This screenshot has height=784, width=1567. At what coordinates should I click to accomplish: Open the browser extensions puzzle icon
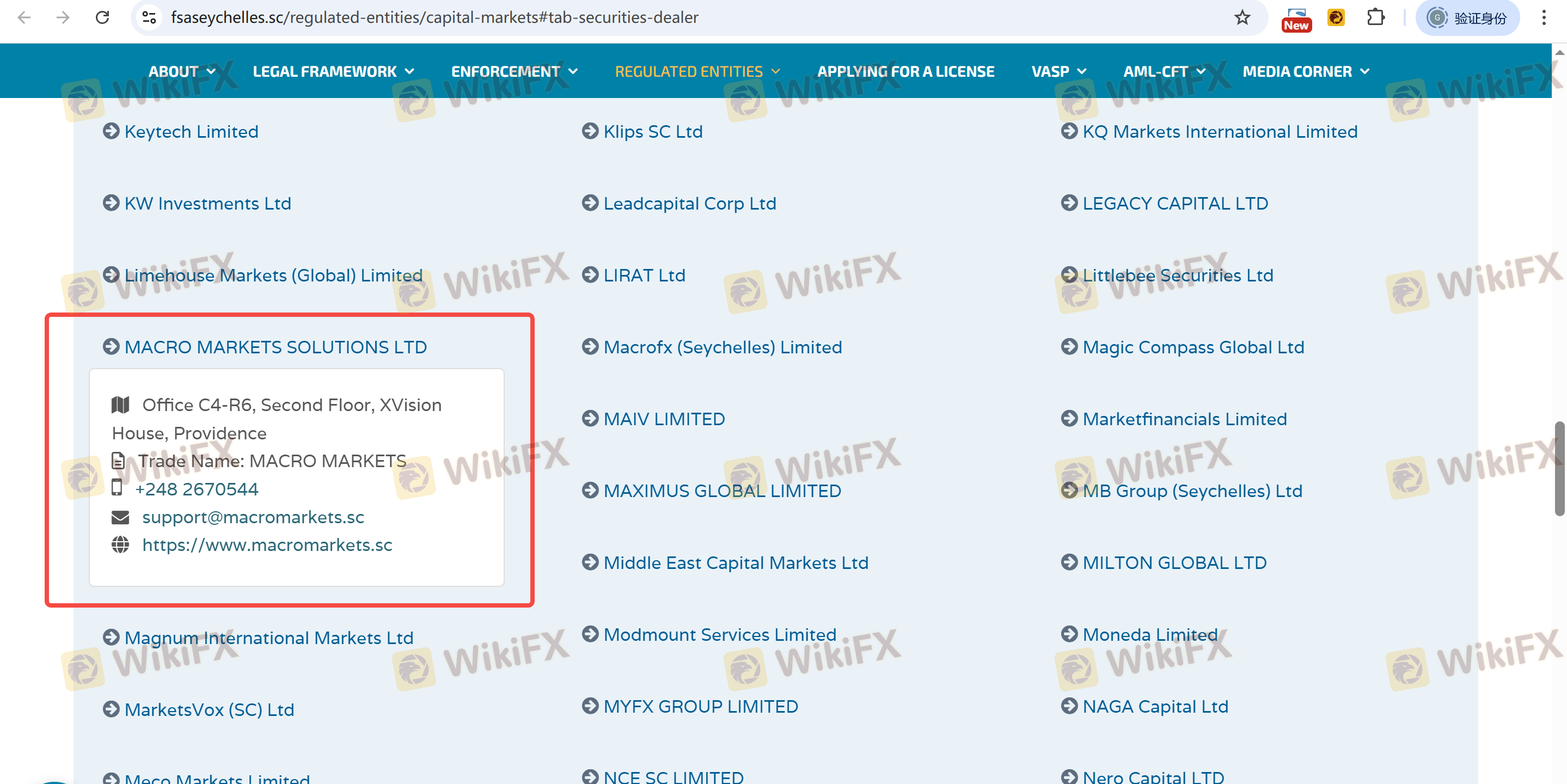(x=1375, y=17)
